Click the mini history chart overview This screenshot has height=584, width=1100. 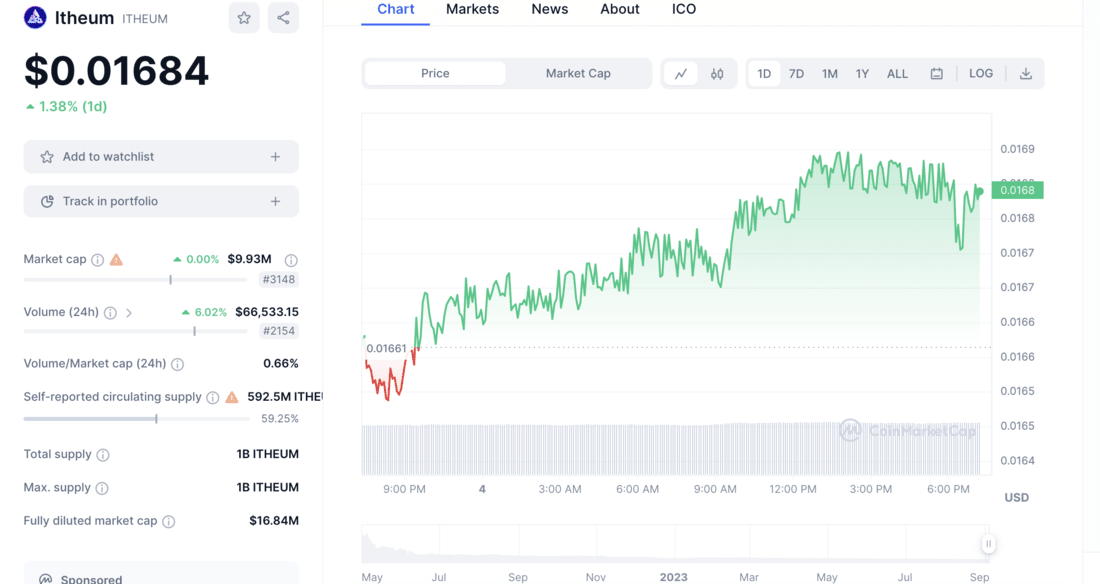pos(675,544)
